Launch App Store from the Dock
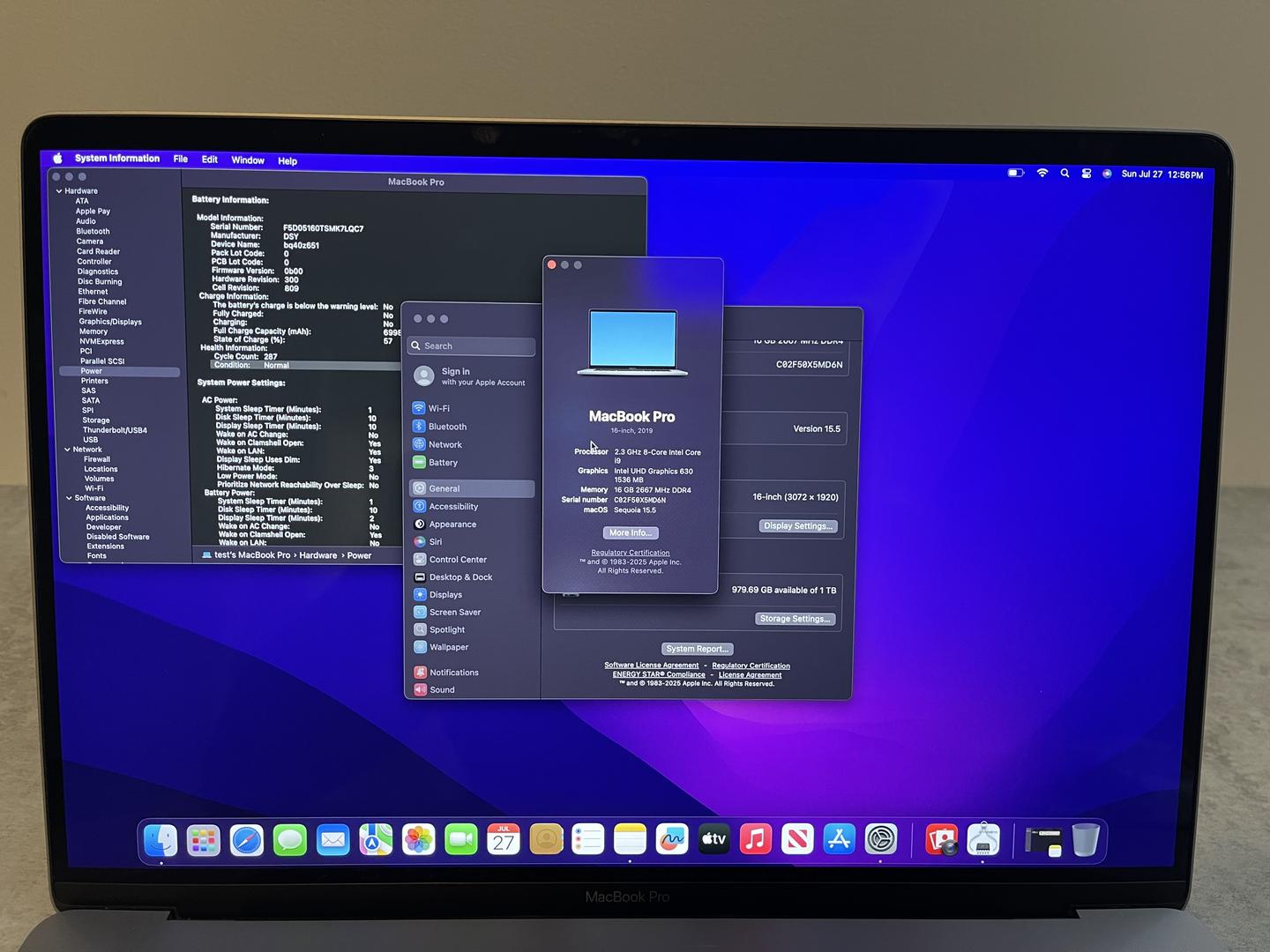This screenshot has width=1270, height=952. pos(839,840)
